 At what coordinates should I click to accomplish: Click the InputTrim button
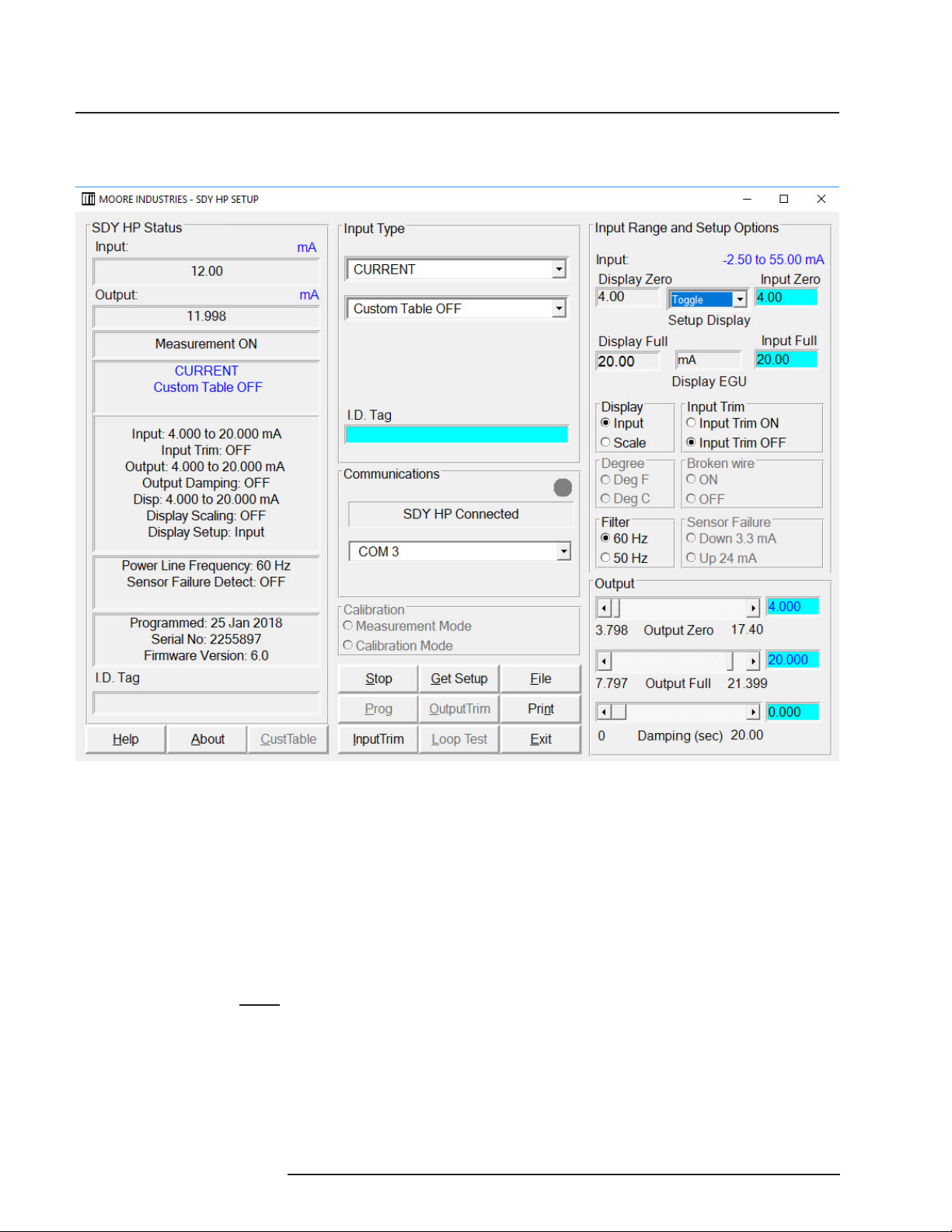378,739
